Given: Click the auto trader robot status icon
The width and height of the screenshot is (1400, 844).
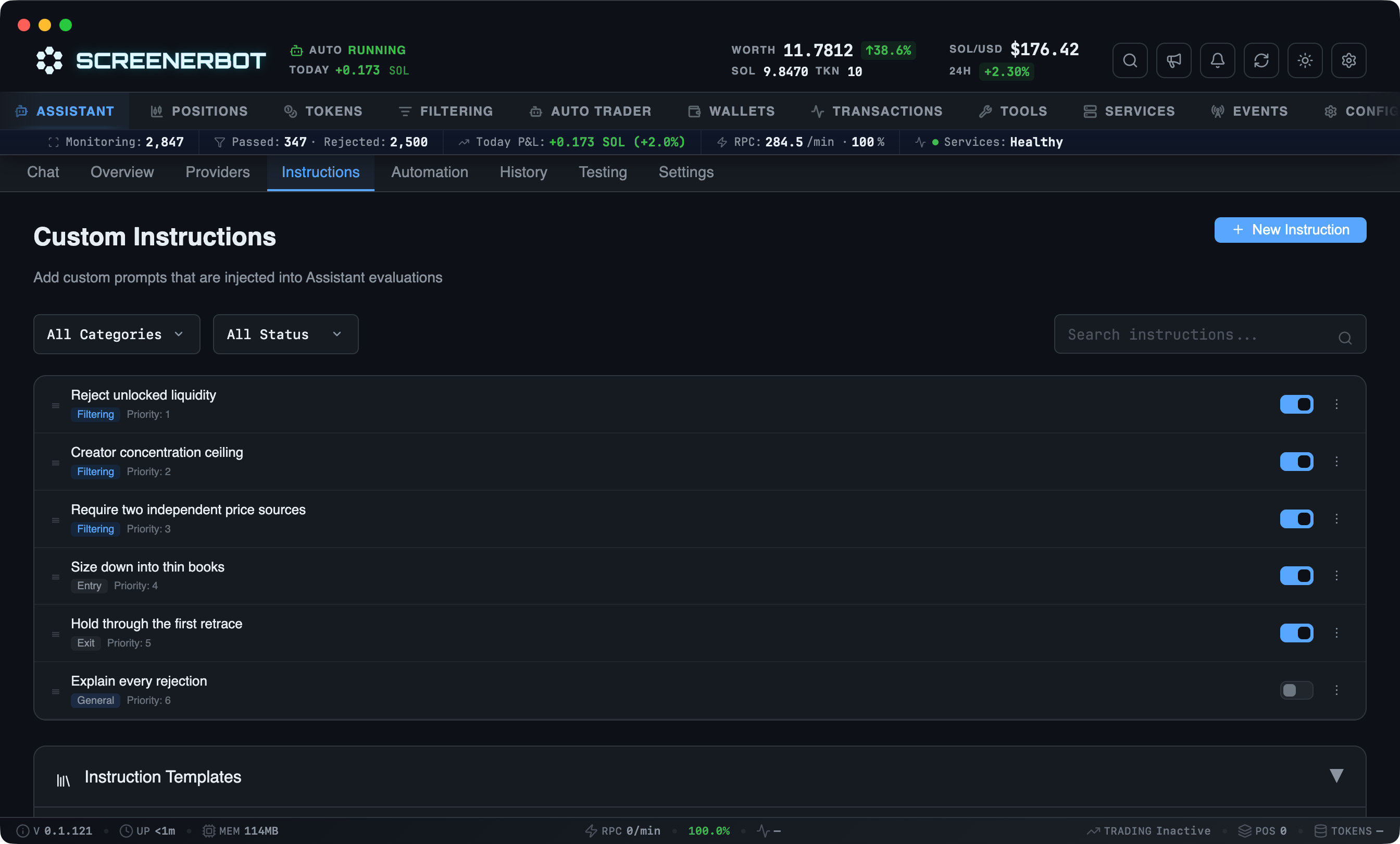Looking at the screenshot, I should [x=296, y=51].
